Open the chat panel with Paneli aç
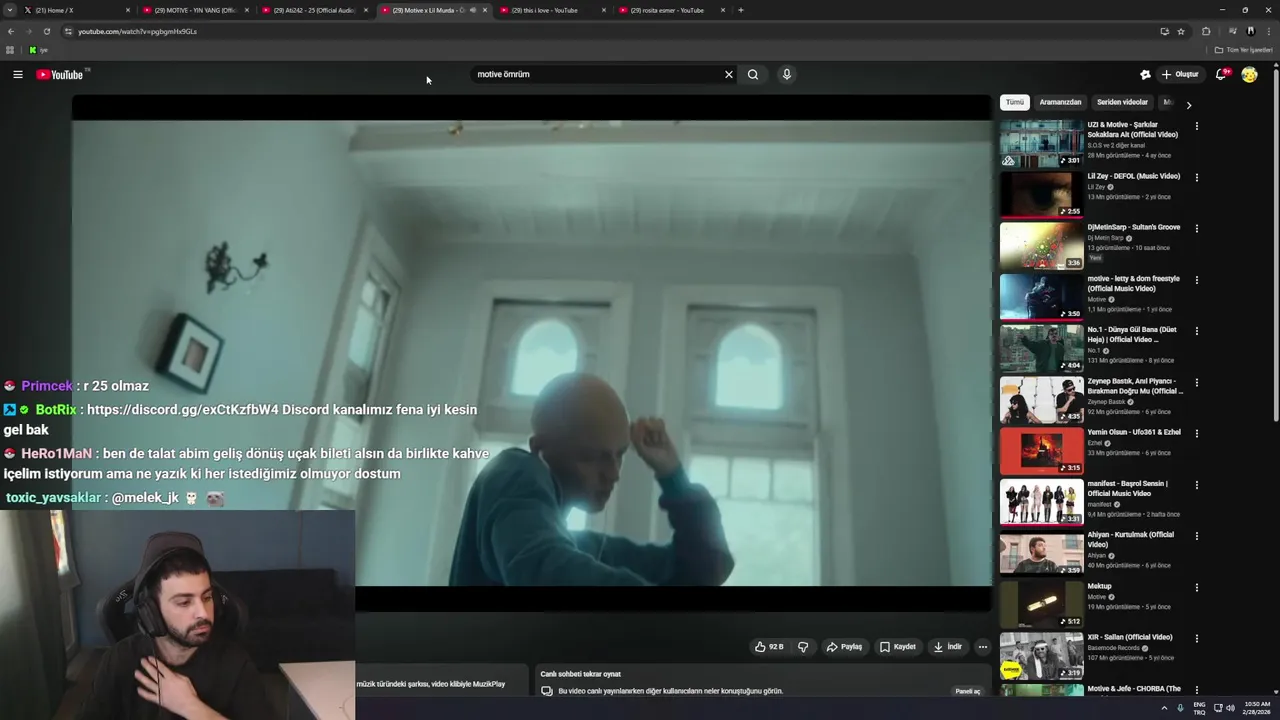The width and height of the screenshot is (1280, 720). point(968,691)
